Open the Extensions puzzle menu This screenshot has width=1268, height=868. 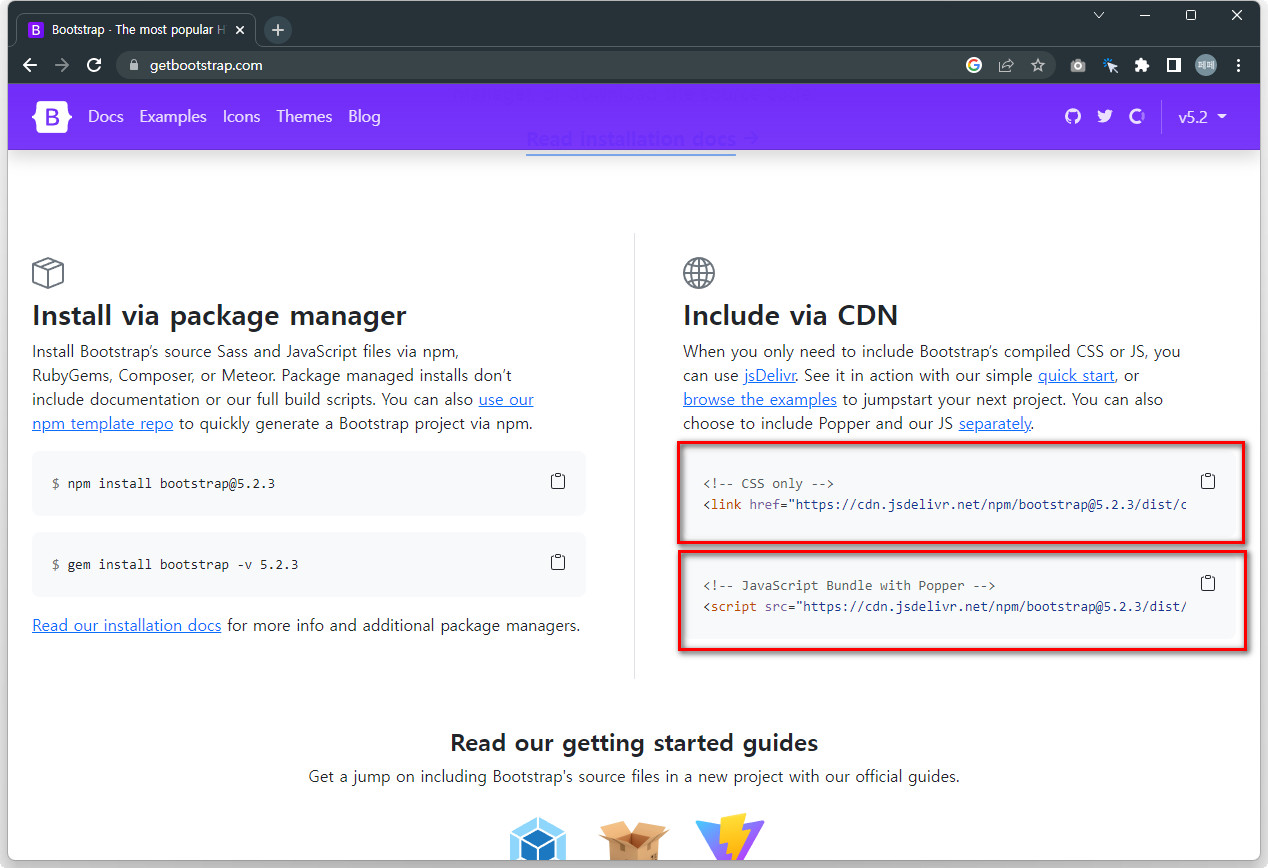(x=1142, y=65)
